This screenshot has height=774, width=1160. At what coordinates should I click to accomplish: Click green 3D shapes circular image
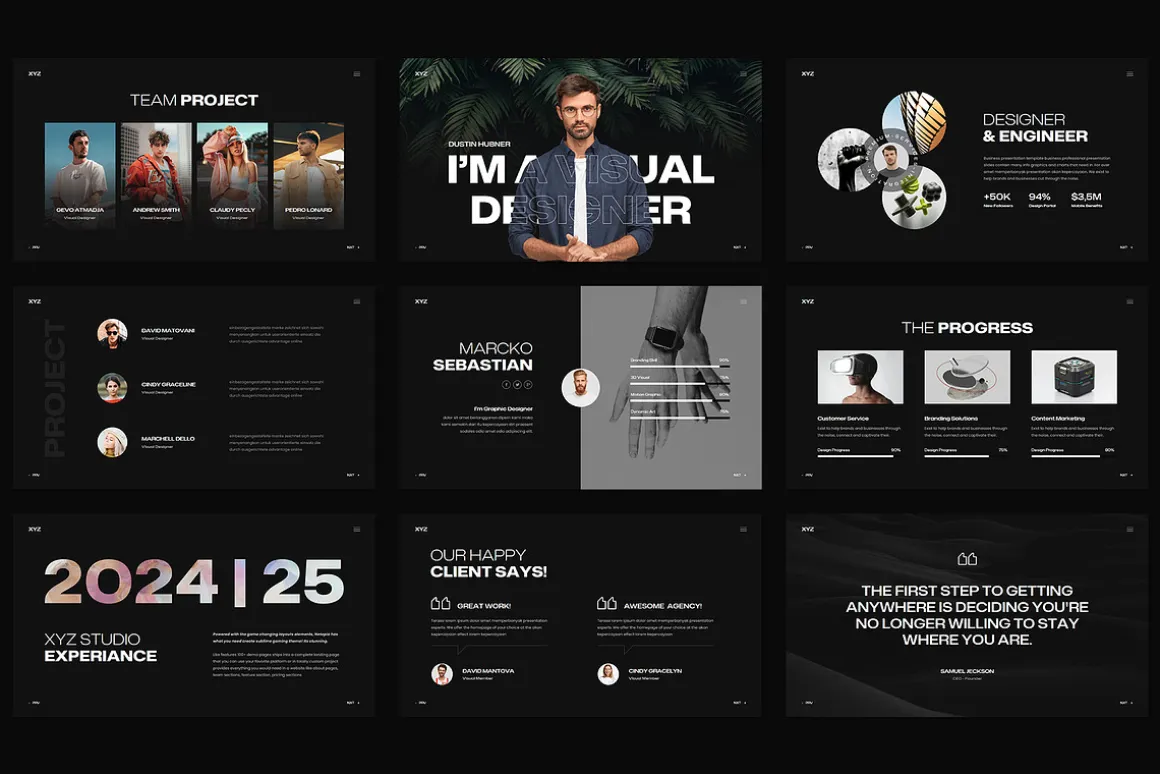(x=916, y=196)
